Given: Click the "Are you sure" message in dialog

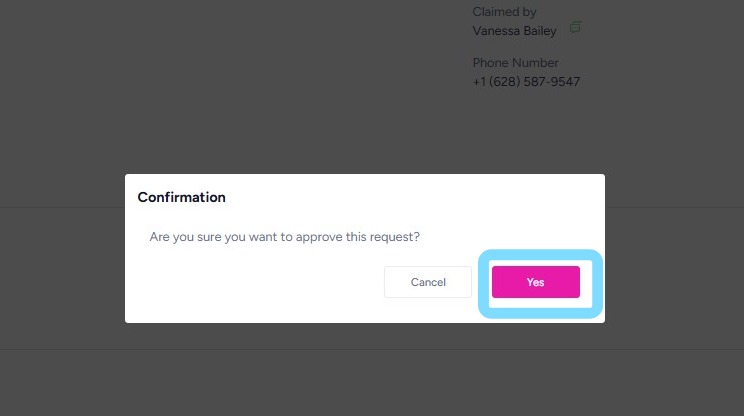Looking at the screenshot, I should [284, 238].
